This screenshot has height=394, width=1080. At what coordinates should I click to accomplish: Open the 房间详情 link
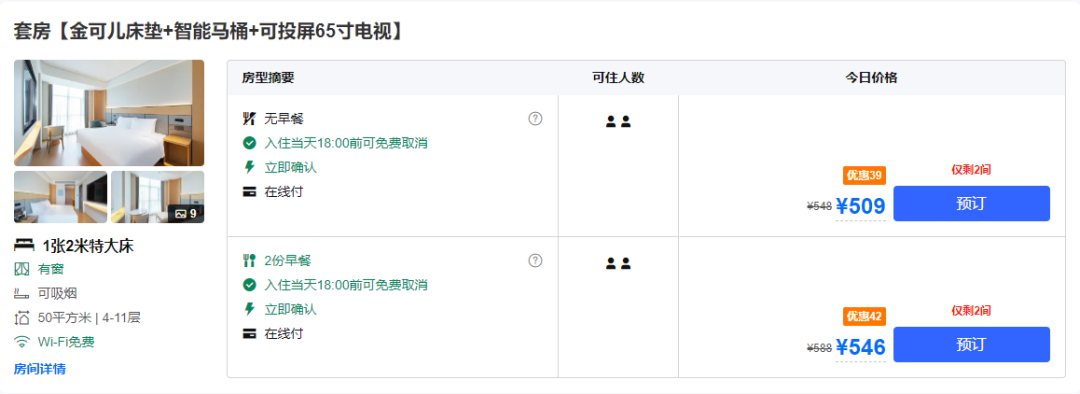coord(40,369)
